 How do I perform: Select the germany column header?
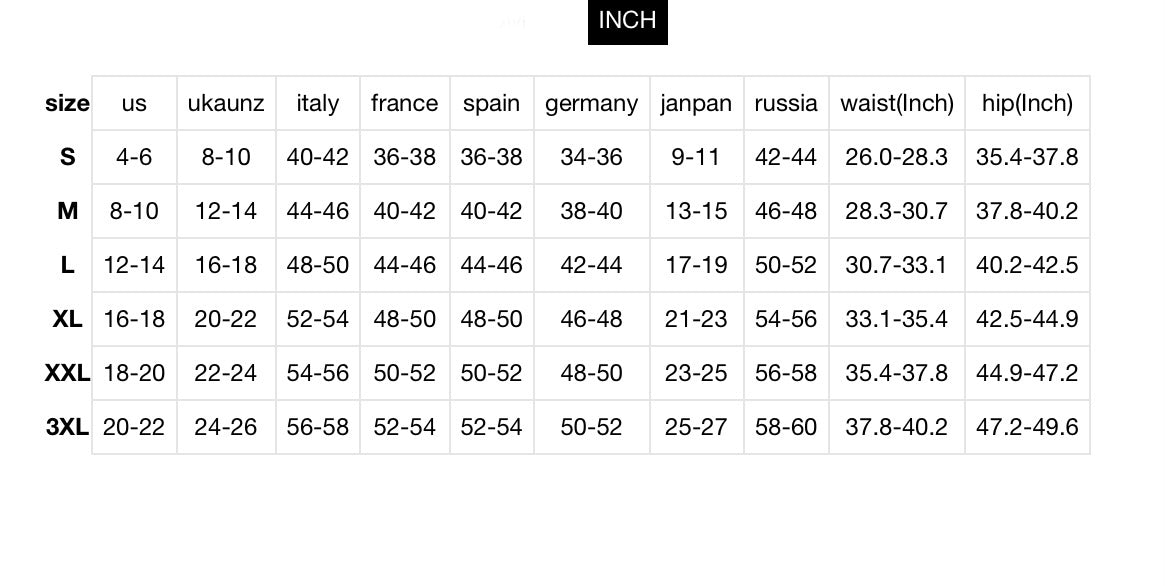[592, 103]
